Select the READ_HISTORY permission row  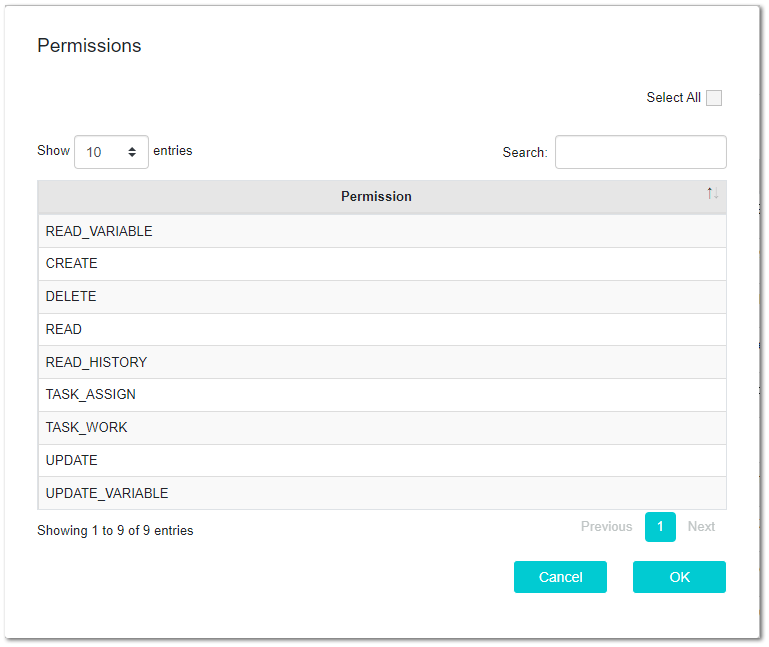click(x=382, y=362)
